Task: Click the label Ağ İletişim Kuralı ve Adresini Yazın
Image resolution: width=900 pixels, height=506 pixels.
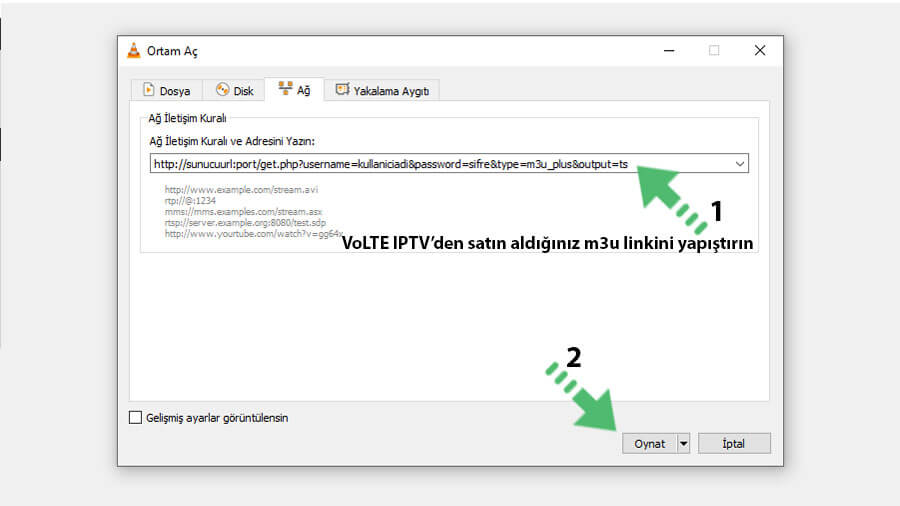Action: tap(232, 141)
